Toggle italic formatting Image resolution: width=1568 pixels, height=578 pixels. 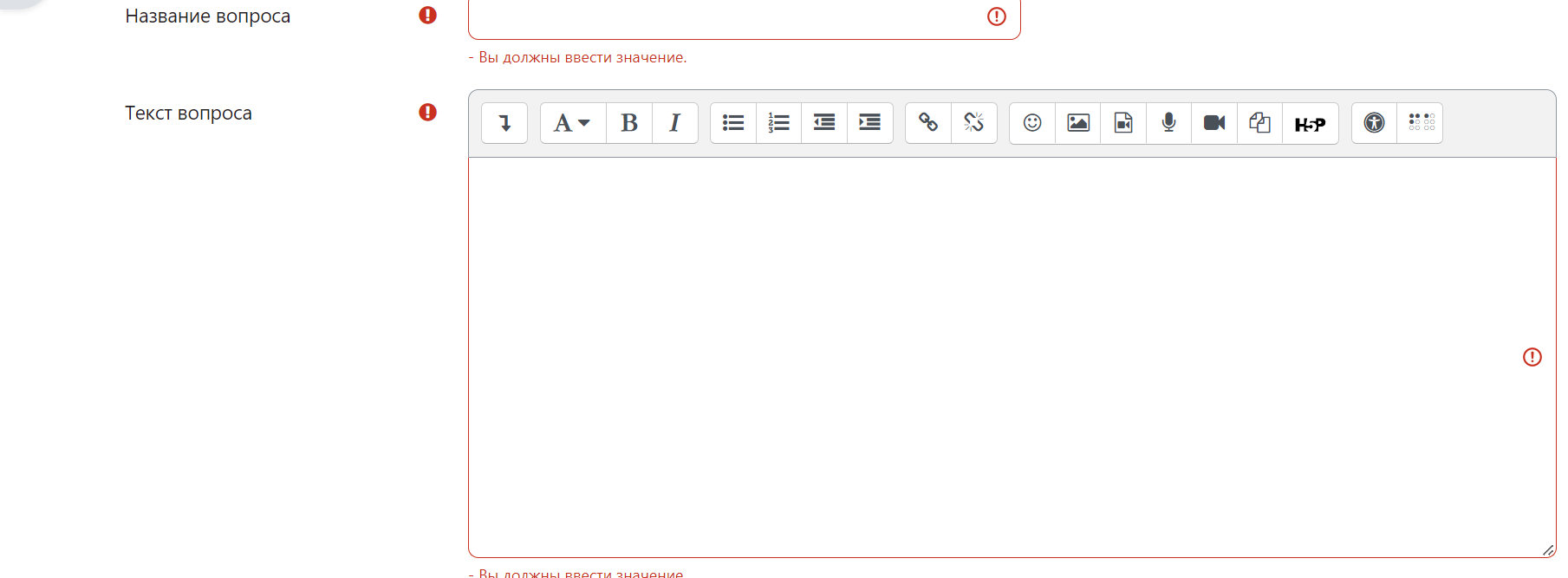[x=674, y=123]
